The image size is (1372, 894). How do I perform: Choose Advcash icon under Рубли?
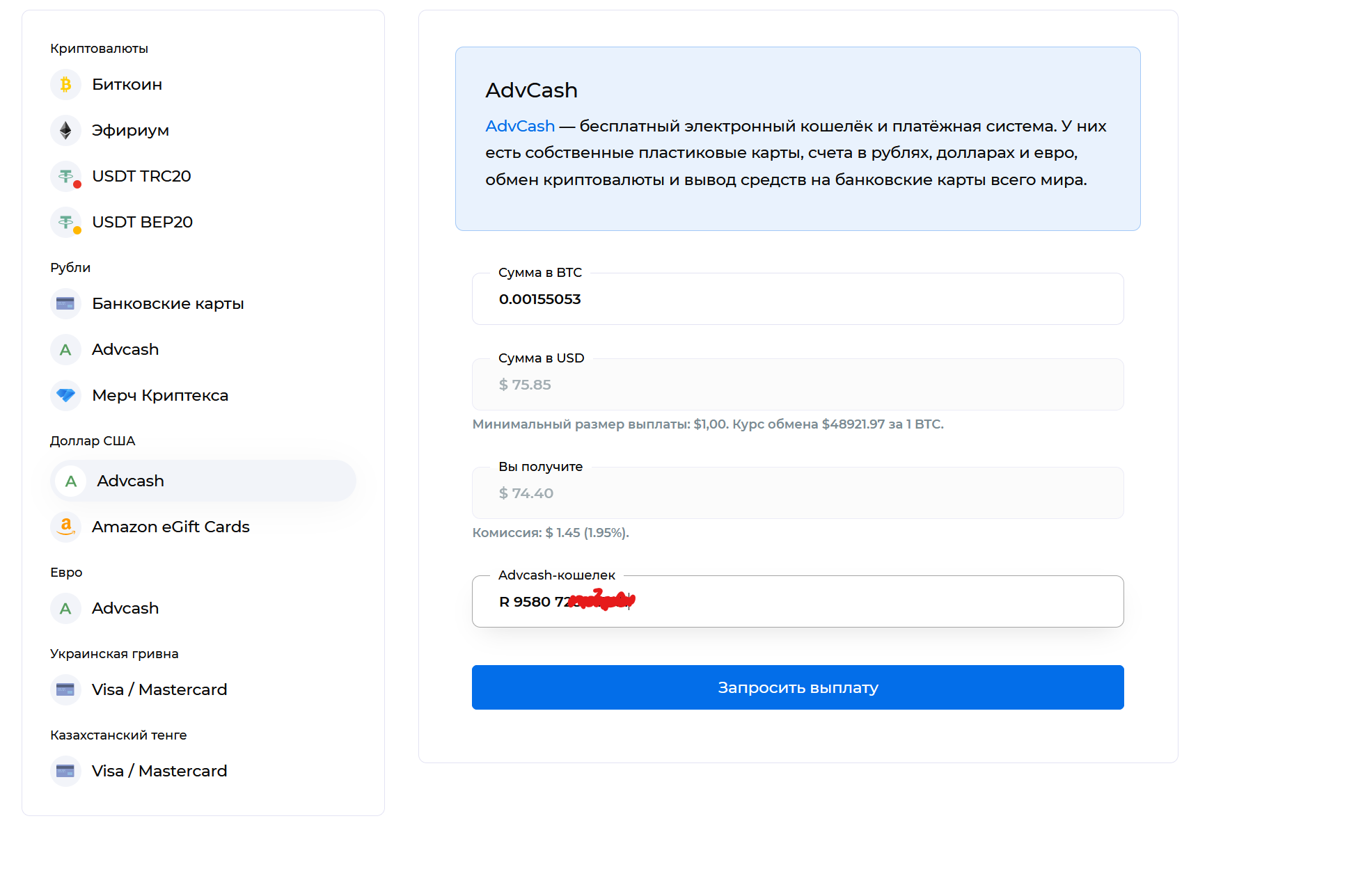pyautogui.click(x=65, y=350)
